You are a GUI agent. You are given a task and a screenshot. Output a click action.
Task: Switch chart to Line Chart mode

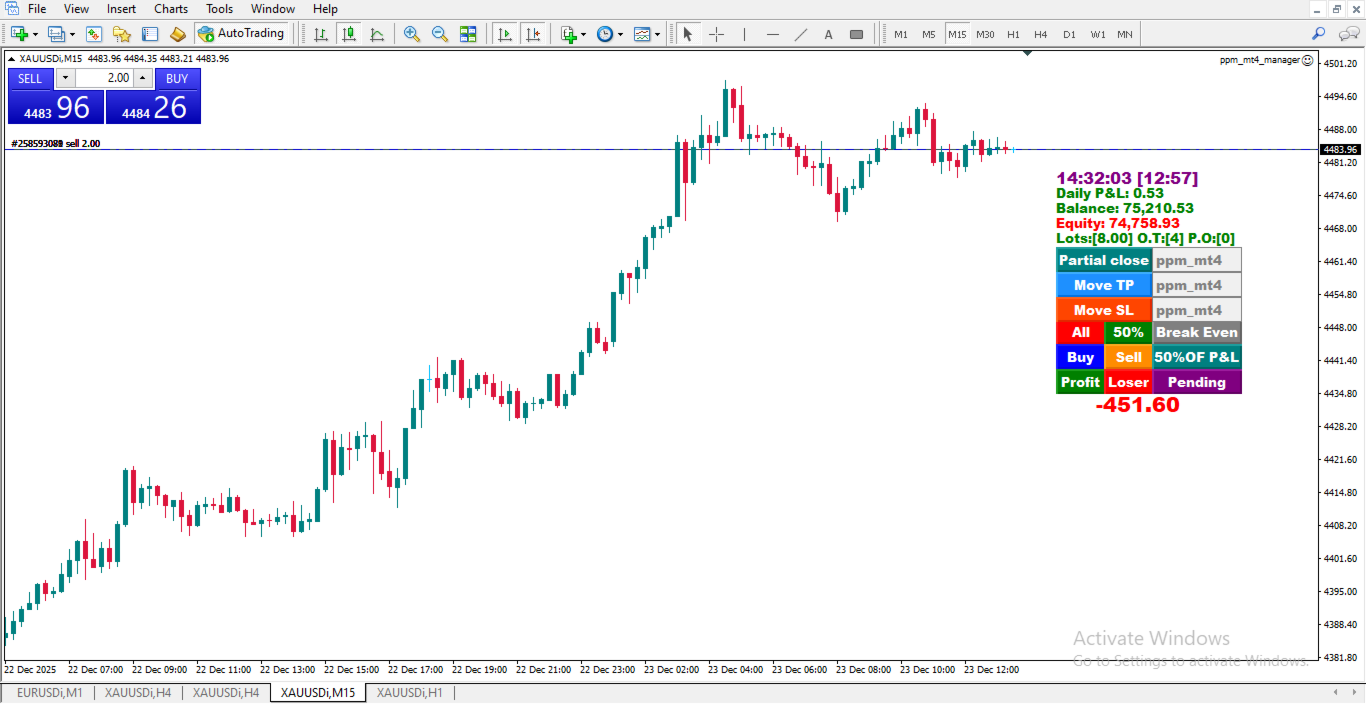[377, 34]
